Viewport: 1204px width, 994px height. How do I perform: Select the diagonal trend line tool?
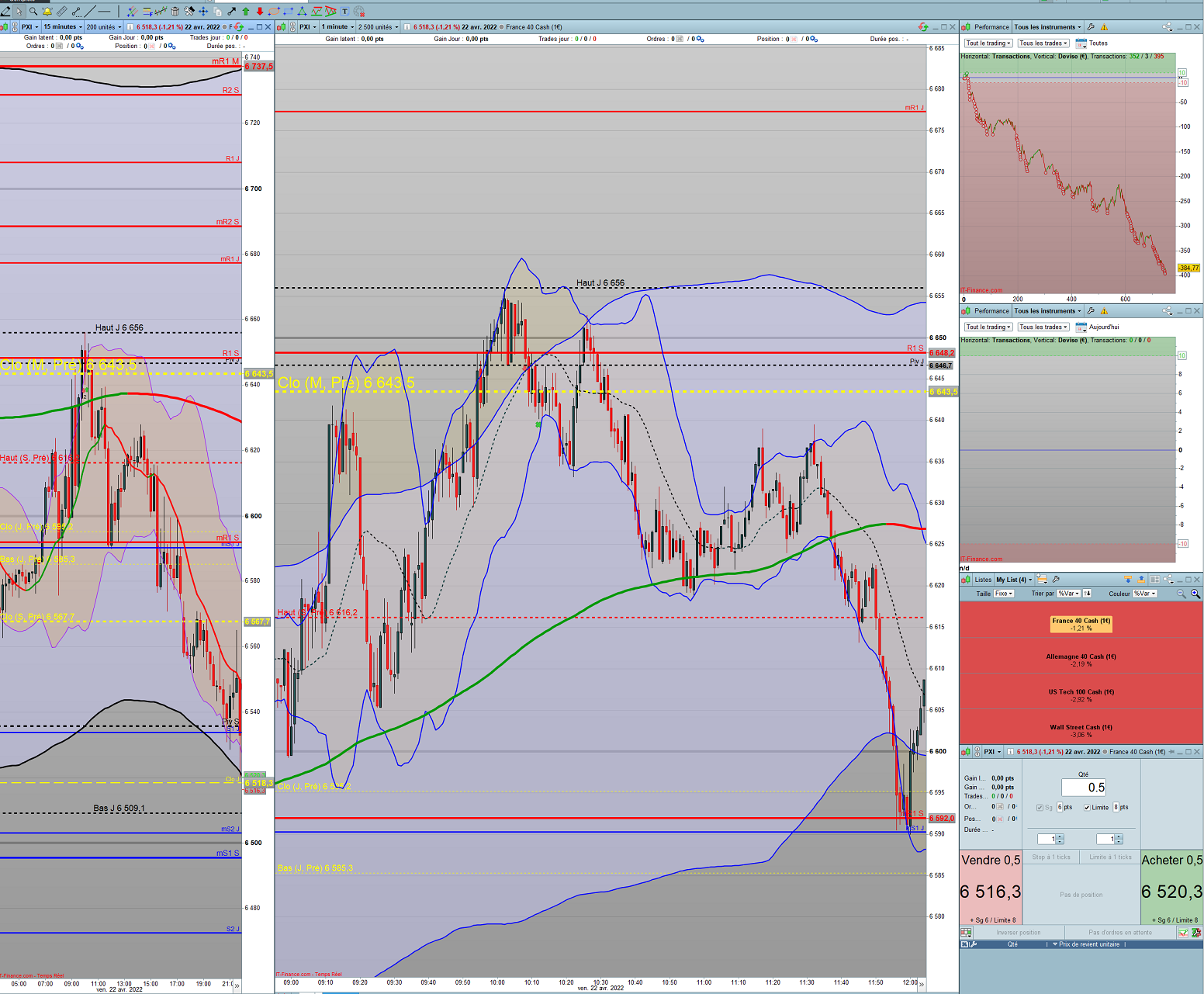click(90, 12)
